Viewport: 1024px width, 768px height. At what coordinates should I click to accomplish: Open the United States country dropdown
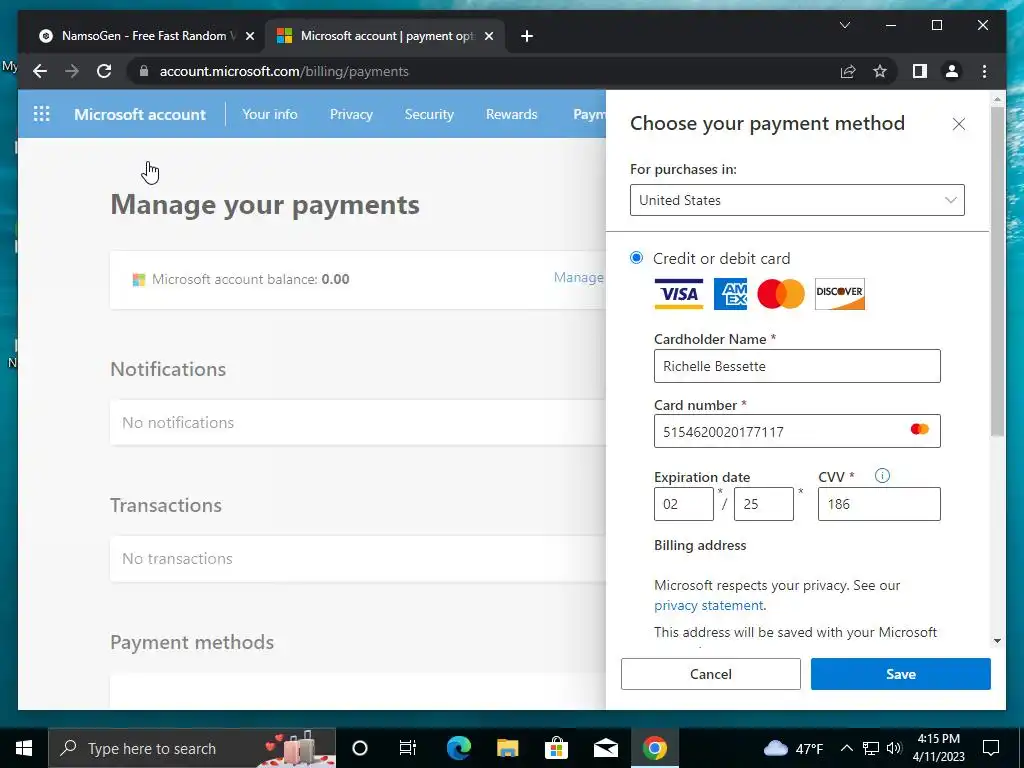pyautogui.click(x=797, y=200)
